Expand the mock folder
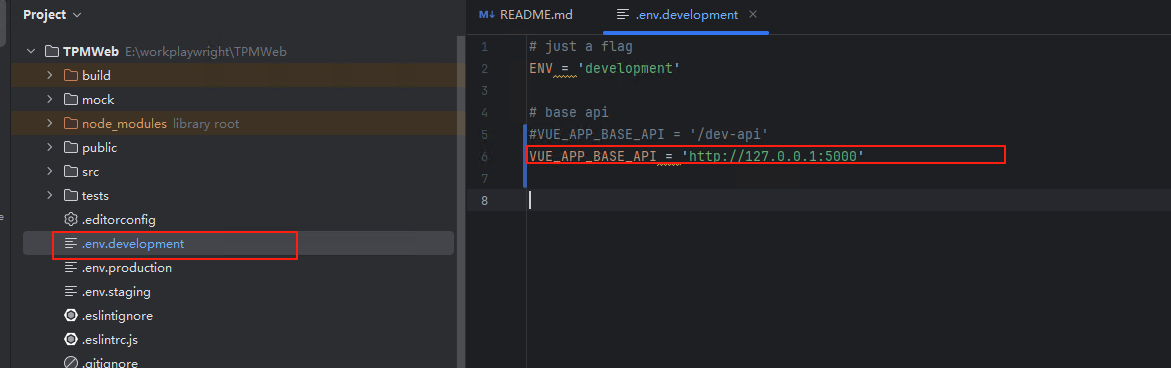1171x368 pixels. click(49, 99)
